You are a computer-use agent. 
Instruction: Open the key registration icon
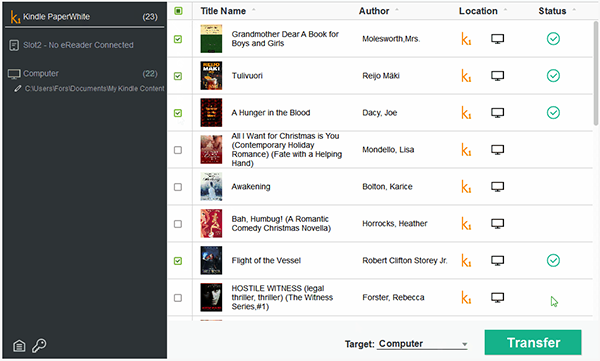pyautogui.click(x=39, y=345)
